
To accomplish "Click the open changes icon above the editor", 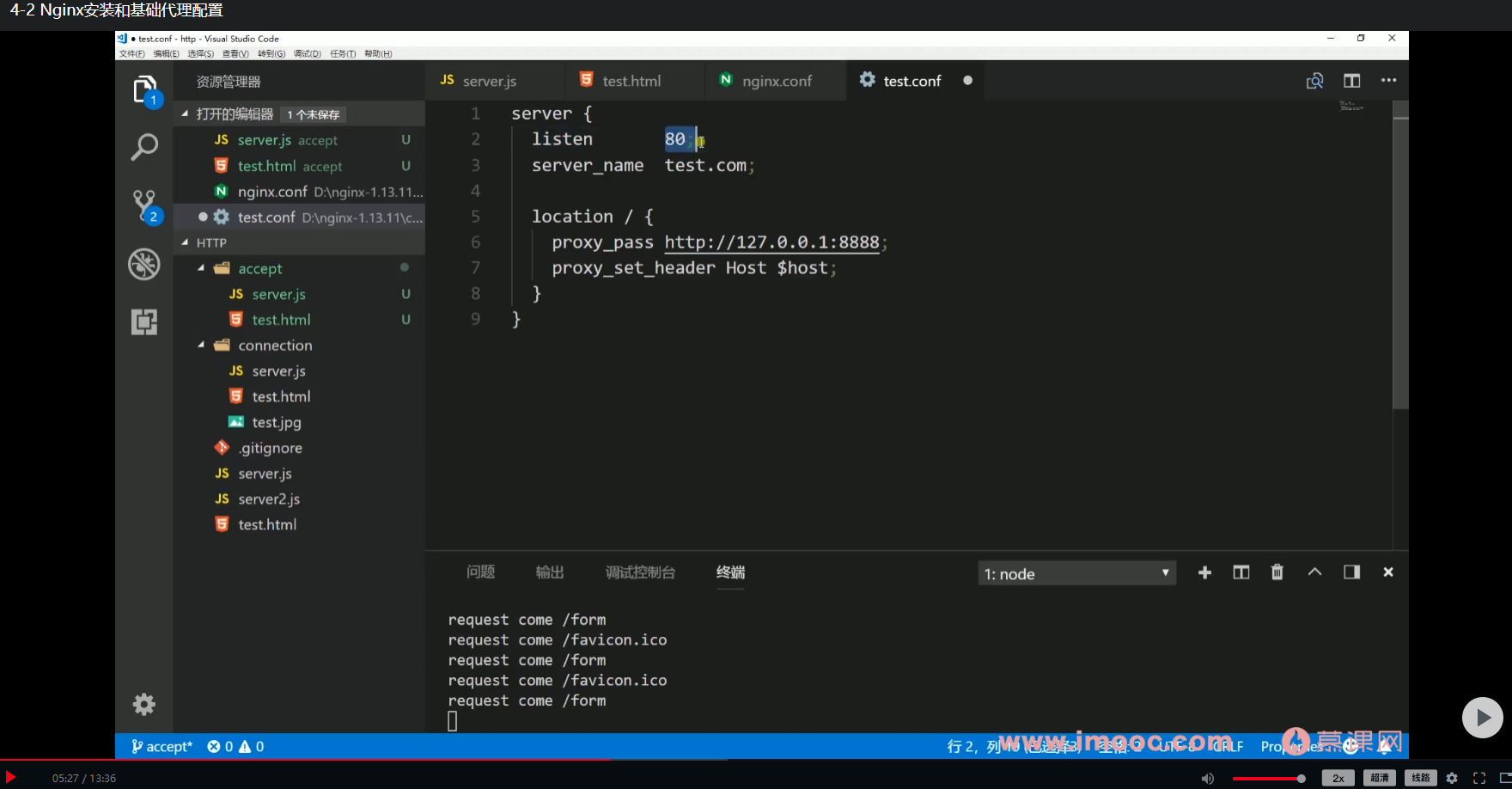I will 1314,81.
